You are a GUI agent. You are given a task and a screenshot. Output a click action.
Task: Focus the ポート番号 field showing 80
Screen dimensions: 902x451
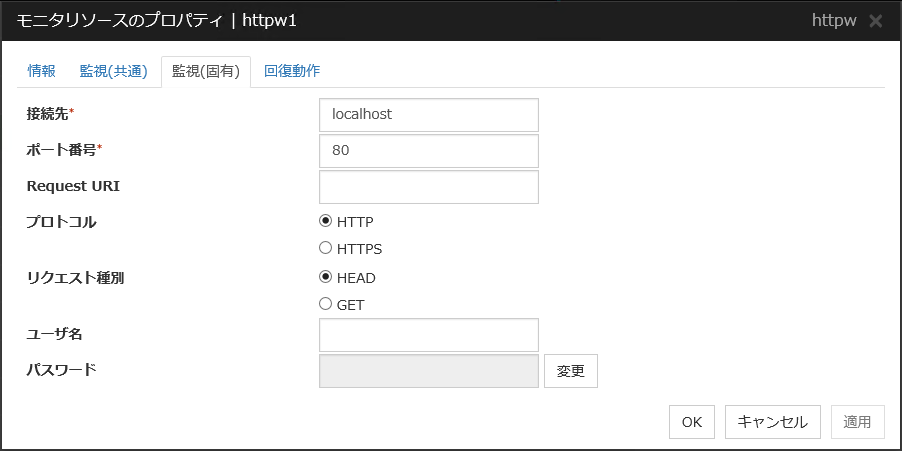click(x=428, y=151)
